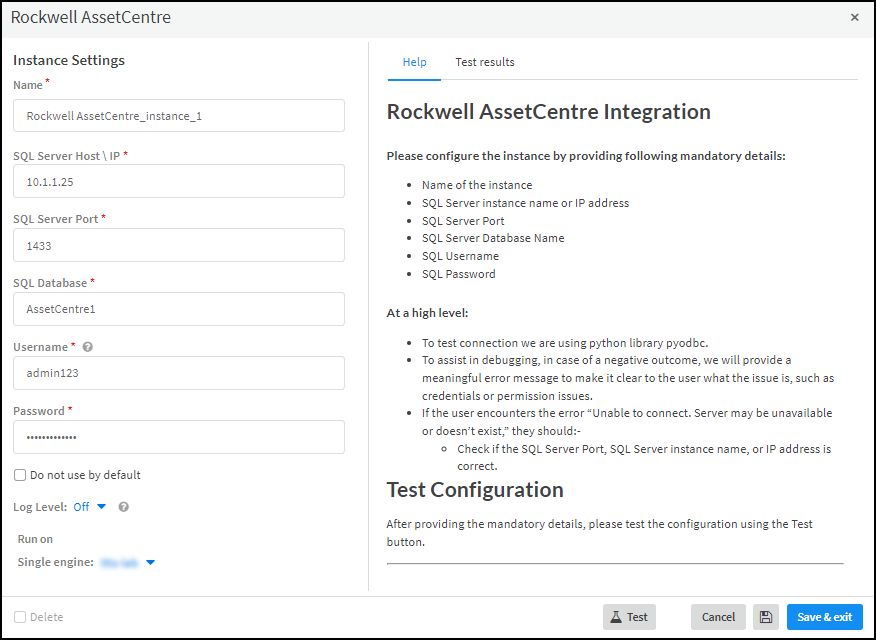This screenshot has width=876, height=640.
Task: Switch to the Test results tab
Action: tap(484, 62)
